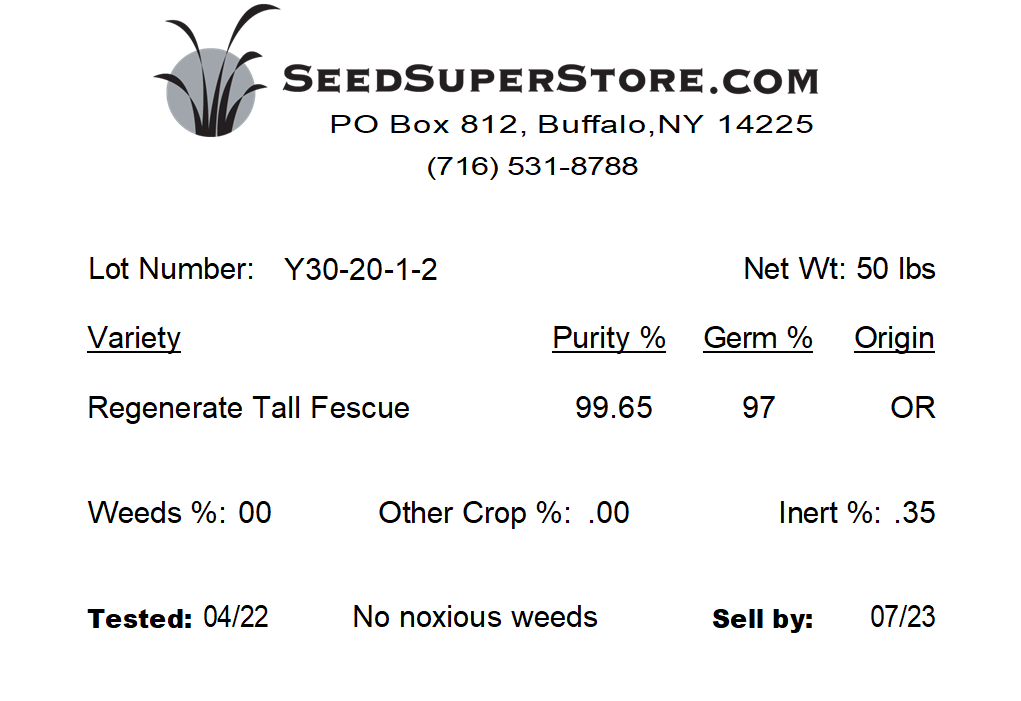
Task: Select the Lot Number label
Action: (171, 269)
